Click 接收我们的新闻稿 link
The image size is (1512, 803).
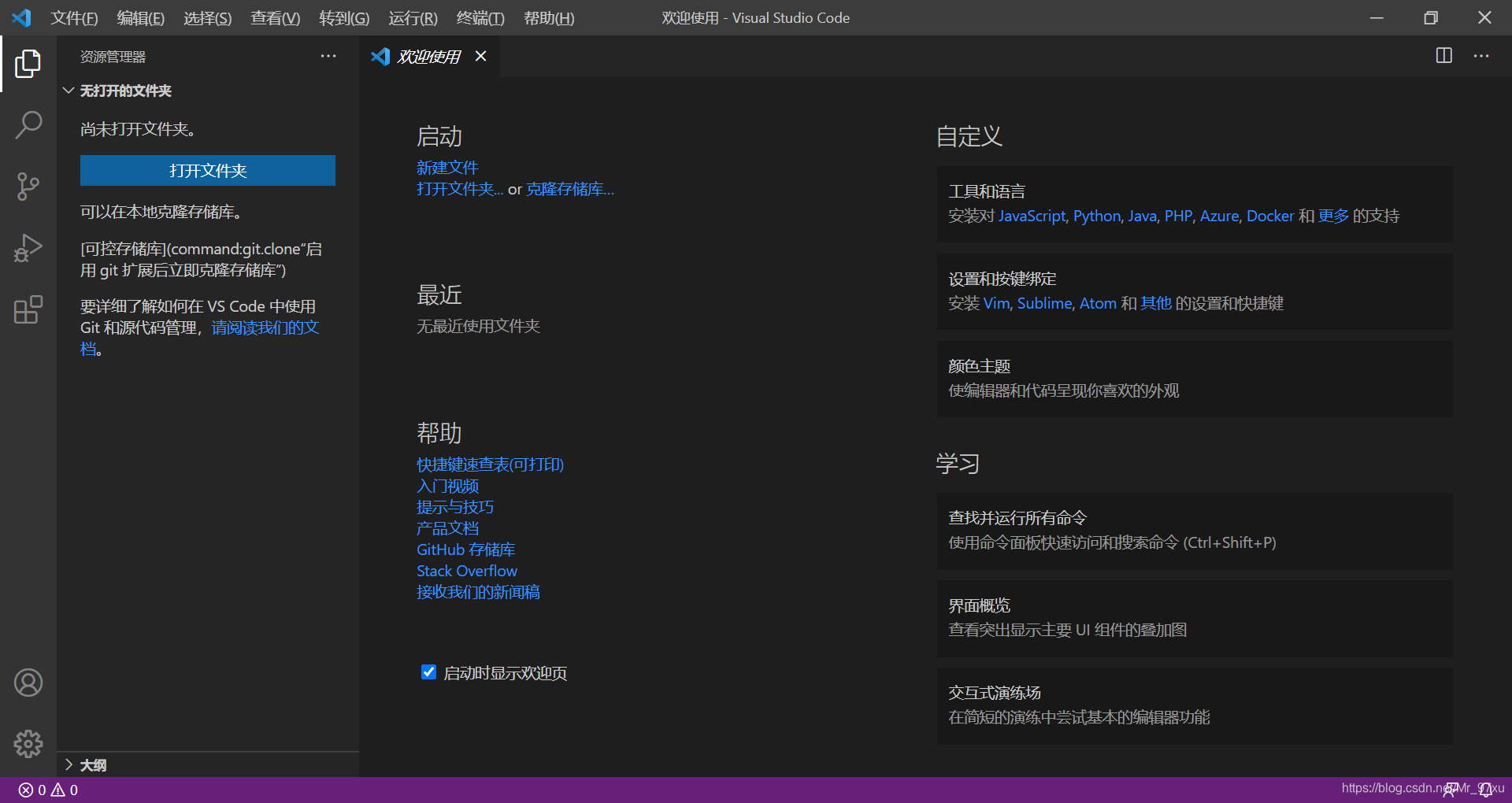pos(478,592)
